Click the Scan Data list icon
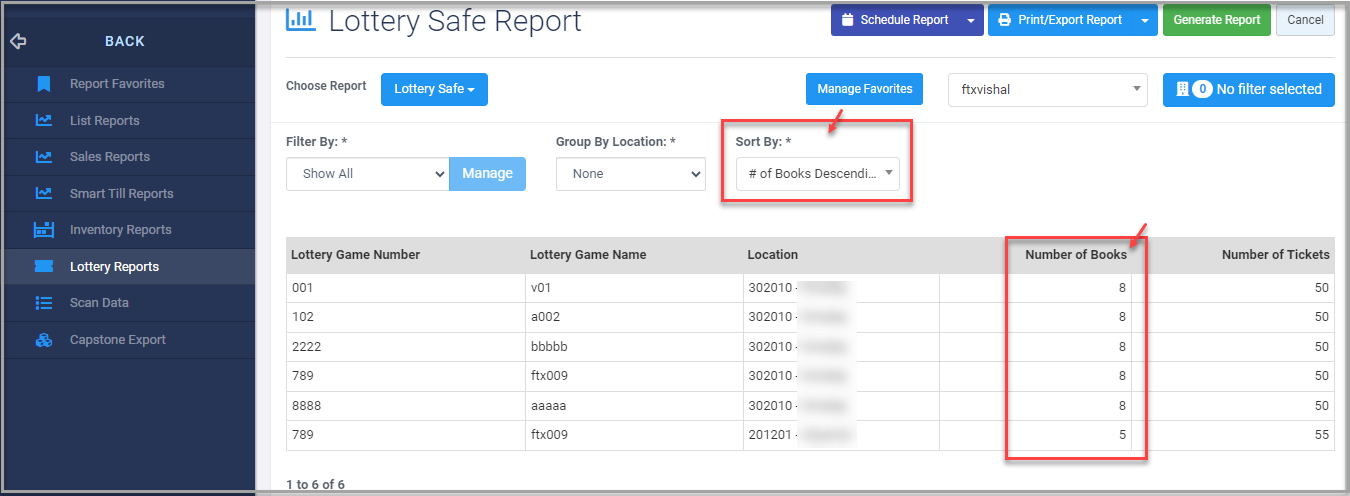 [x=44, y=303]
